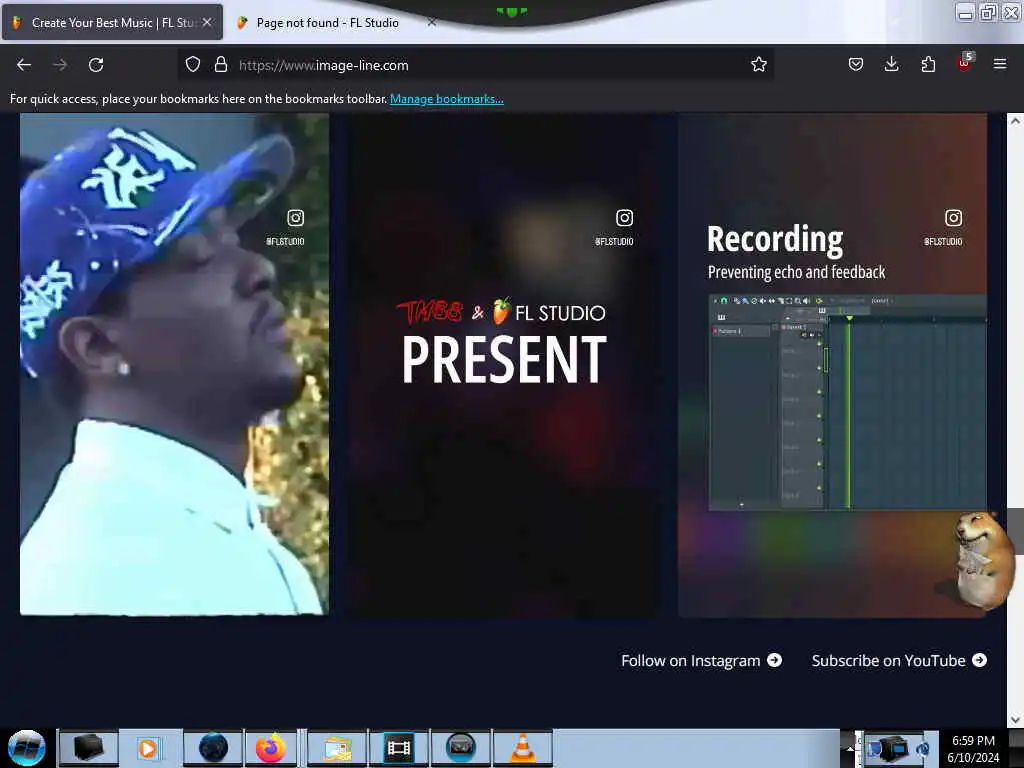The image size is (1024, 768).
Task: Open tracking protection shield icon
Action: click(x=193, y=64)
